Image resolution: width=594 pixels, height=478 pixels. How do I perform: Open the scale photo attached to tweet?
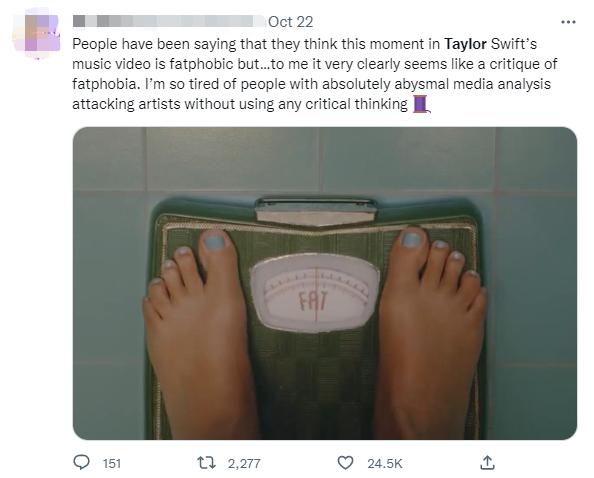pos(325,283)
